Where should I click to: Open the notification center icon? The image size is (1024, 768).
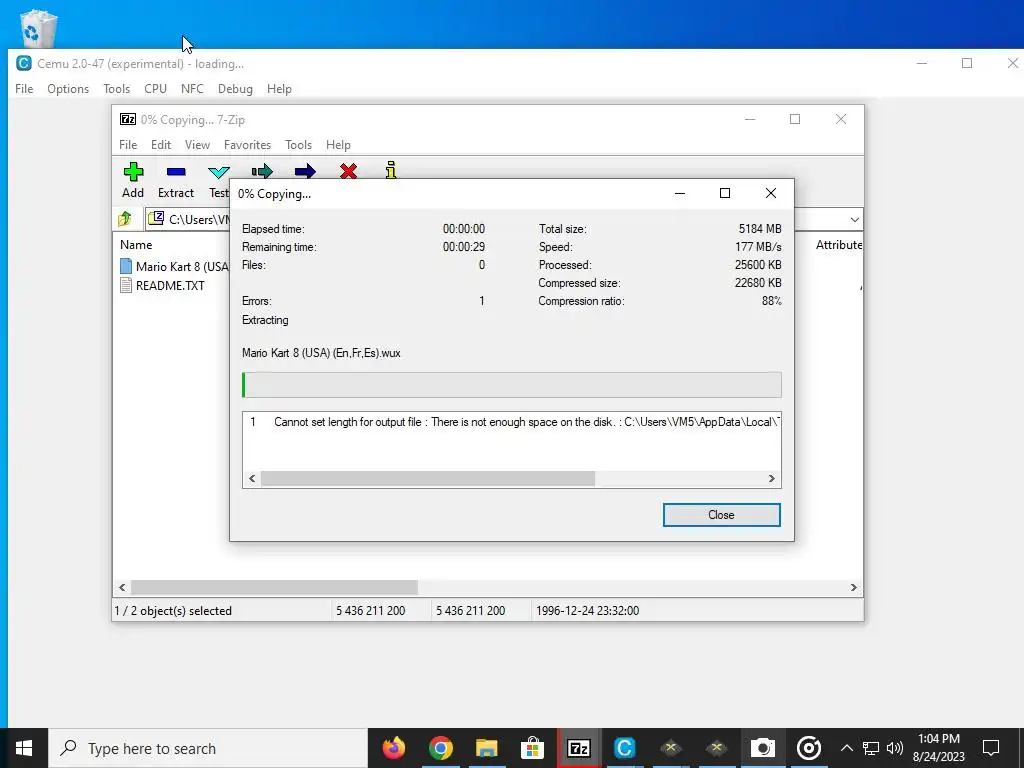[x=991, y=748]
